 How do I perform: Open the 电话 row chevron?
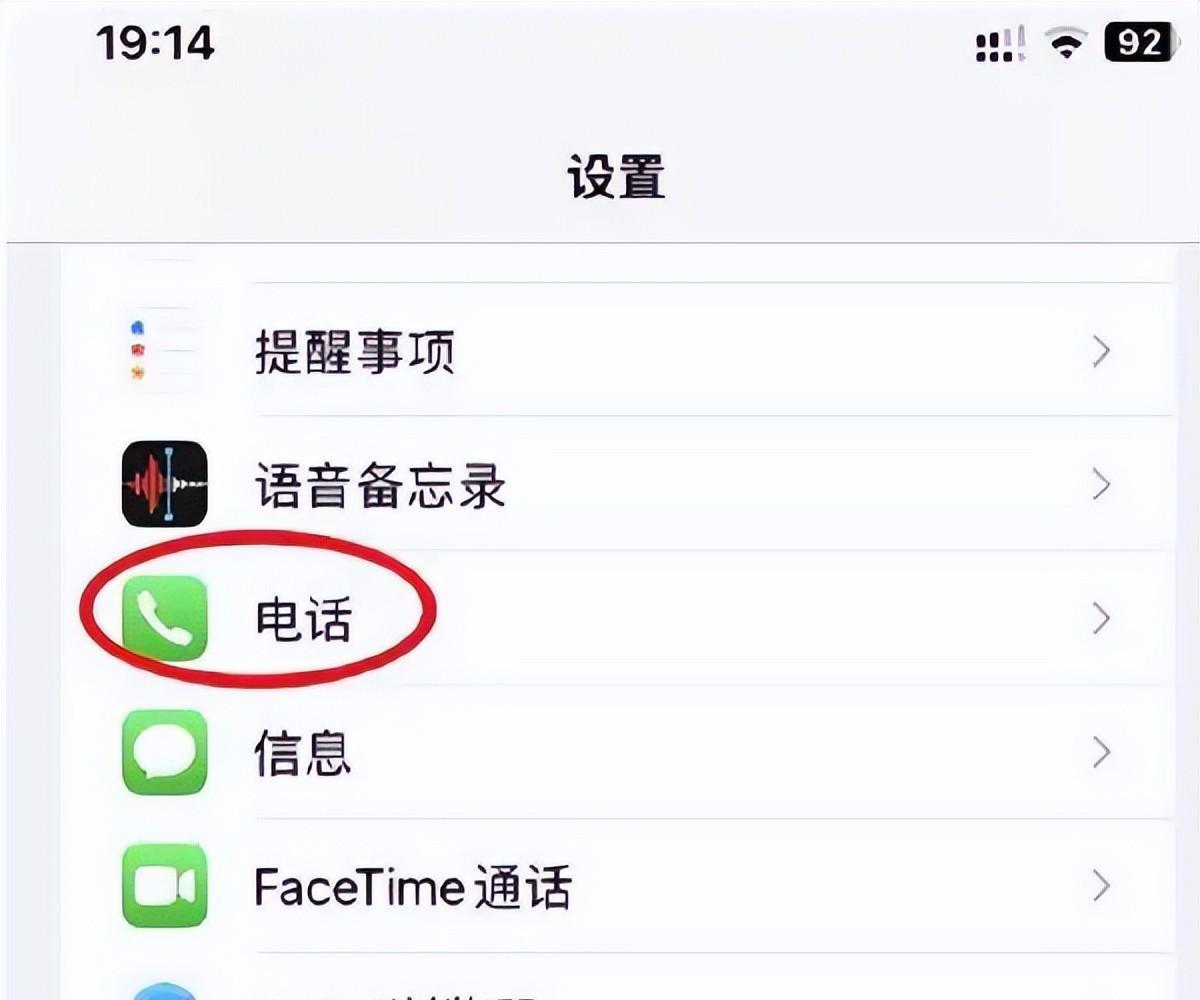tap(1102, 619)
